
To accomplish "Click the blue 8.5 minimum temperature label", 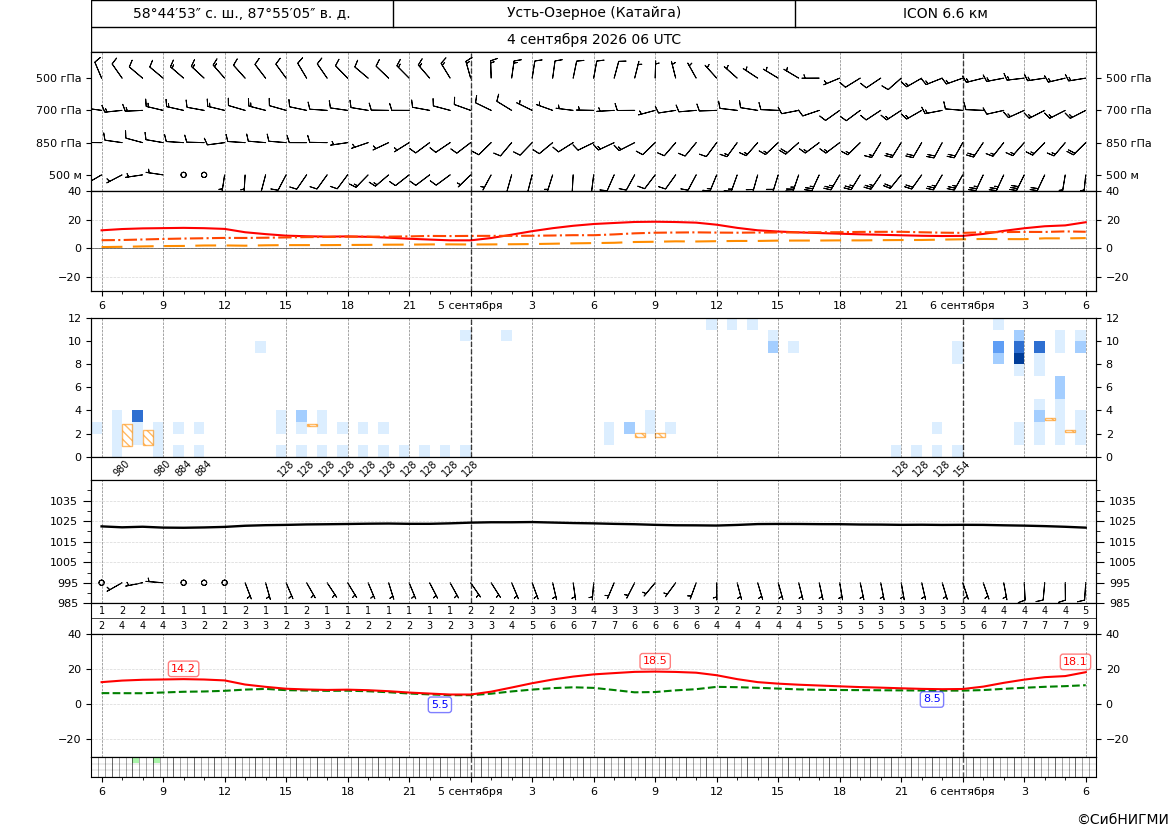I will coord(932,699).
